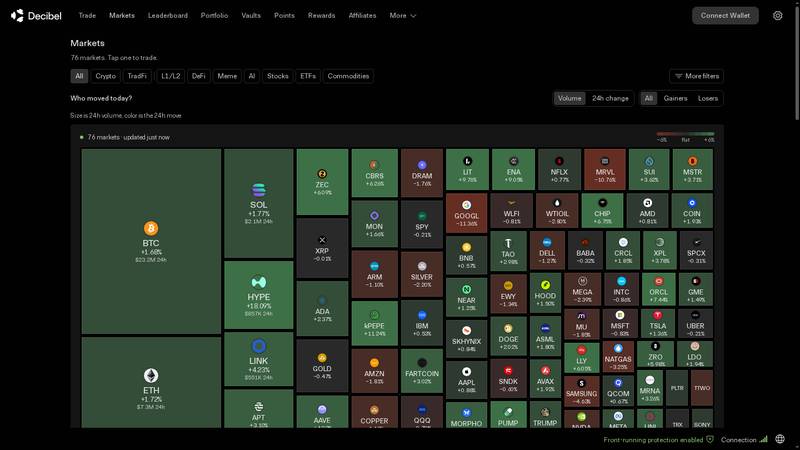Click the language globe icon
800x450 pixels.
coord(780,439)
